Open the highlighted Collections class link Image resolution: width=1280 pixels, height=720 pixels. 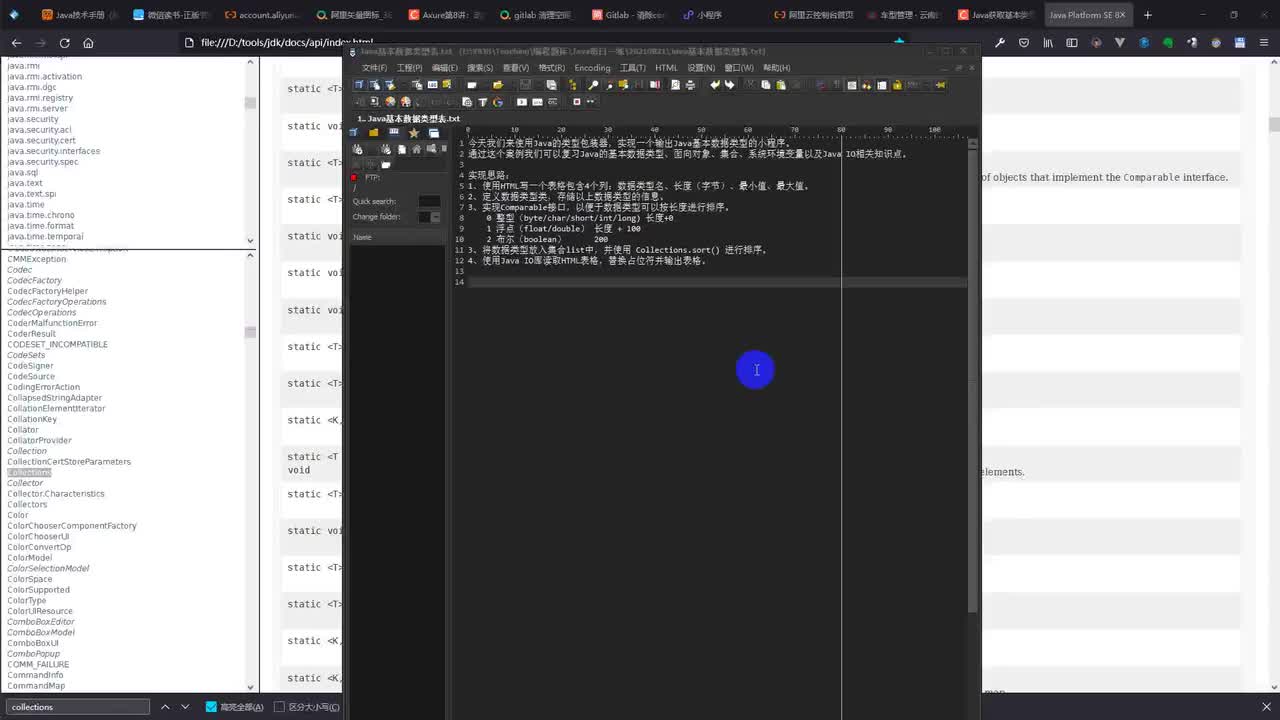[x=28, y=472]
